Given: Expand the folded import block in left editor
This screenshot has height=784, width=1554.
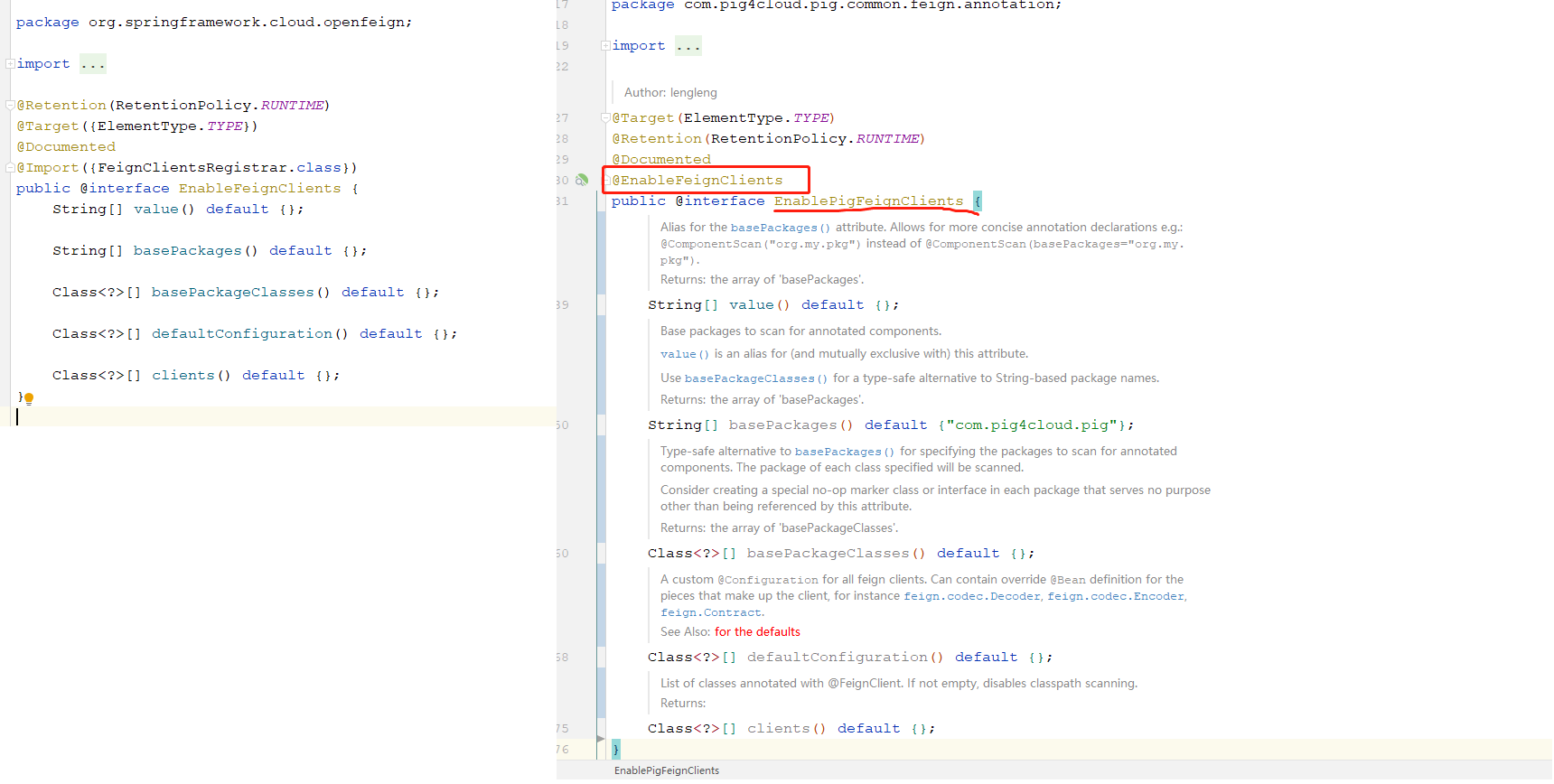Looking at the screenshot, I should (10, 63).
